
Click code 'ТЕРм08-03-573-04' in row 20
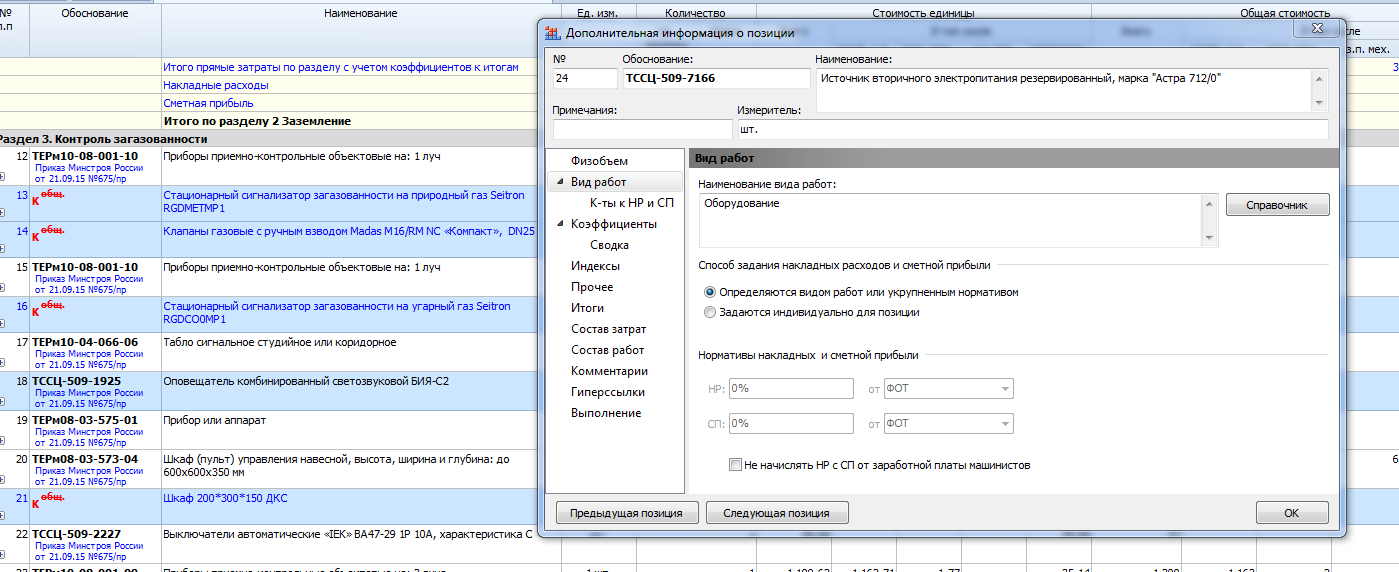[85, 459]
